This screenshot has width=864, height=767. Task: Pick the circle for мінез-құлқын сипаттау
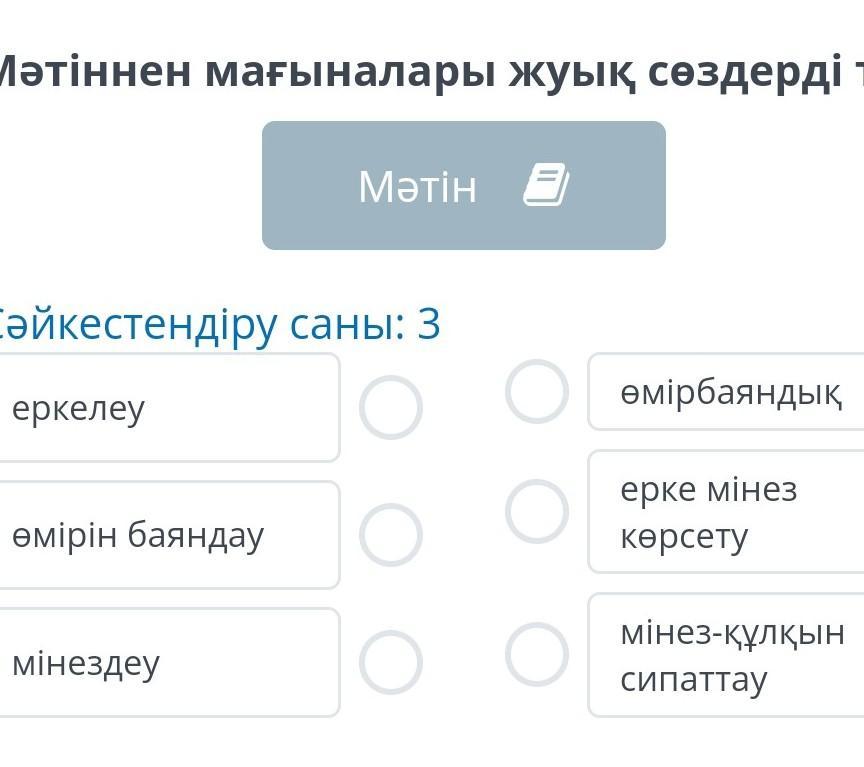click(537, 655)
